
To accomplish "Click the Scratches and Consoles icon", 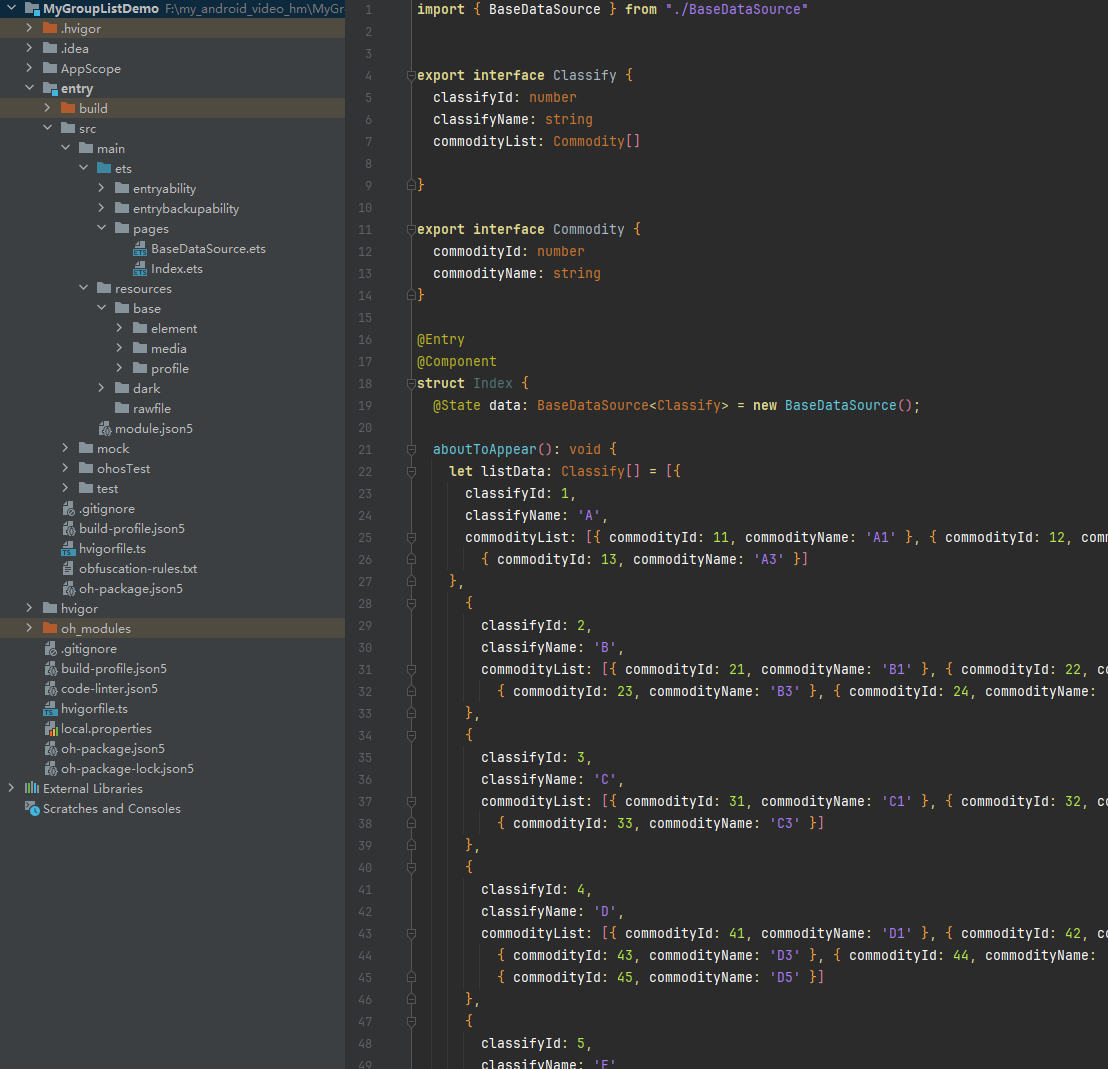I will point(32,808).
